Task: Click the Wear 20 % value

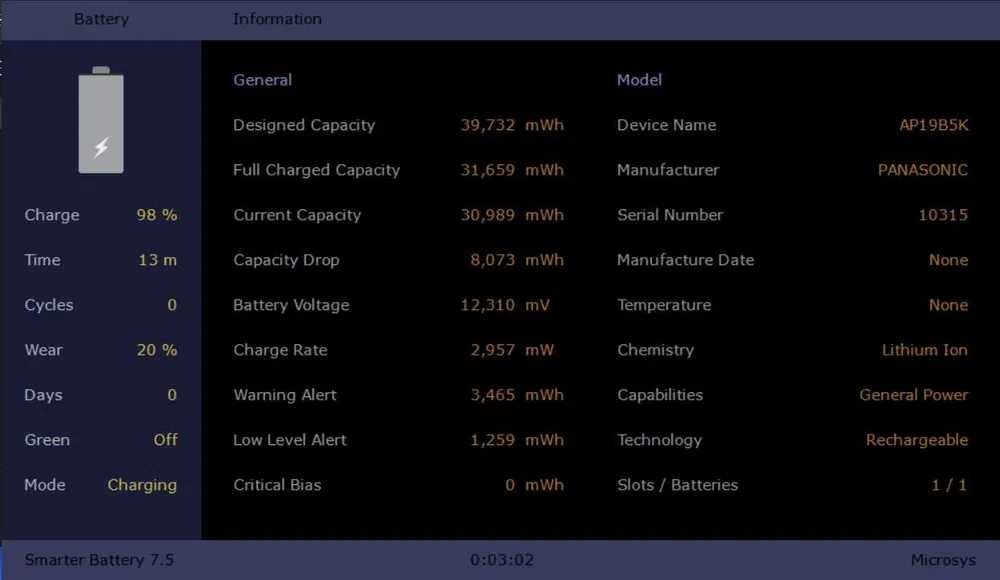Action: [x=156, y=350]
